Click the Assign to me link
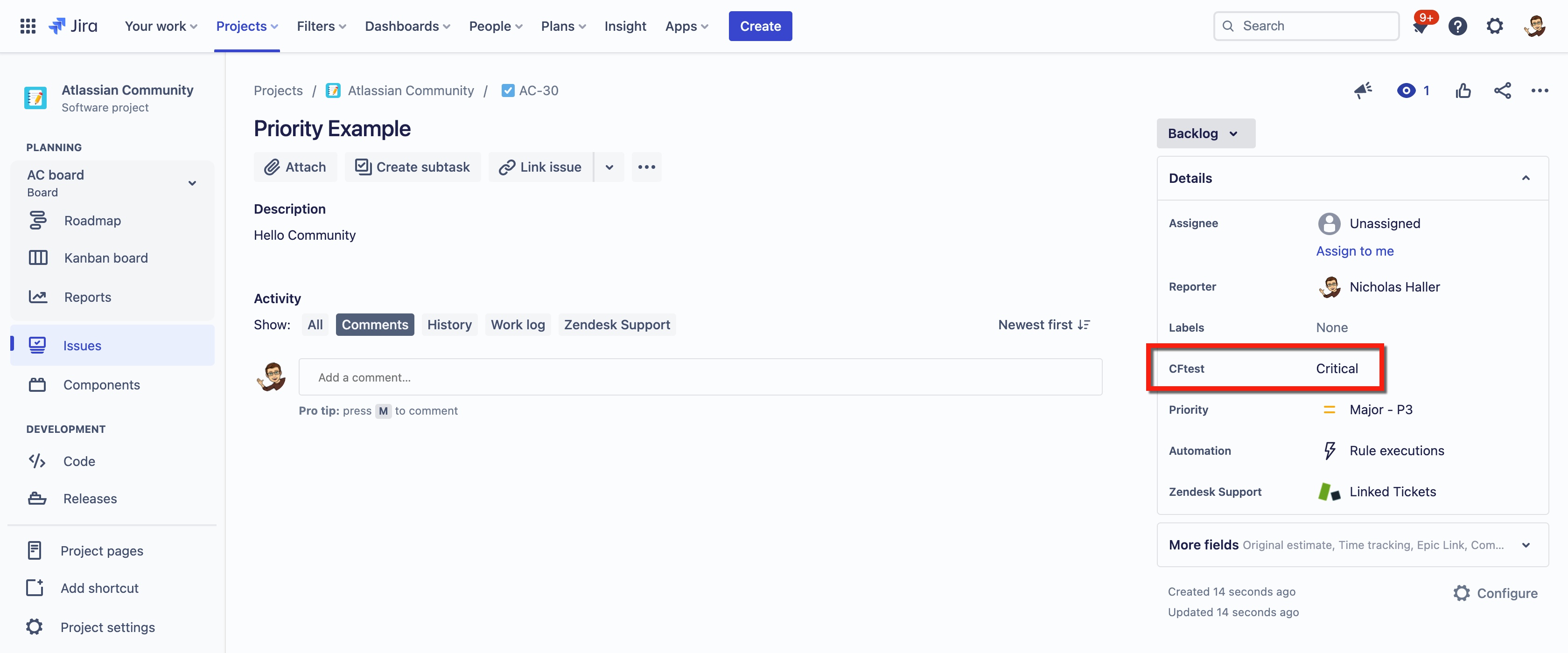Viewport: 1568px width, 653px height. pyautogui.click(x=1355, y=251)
